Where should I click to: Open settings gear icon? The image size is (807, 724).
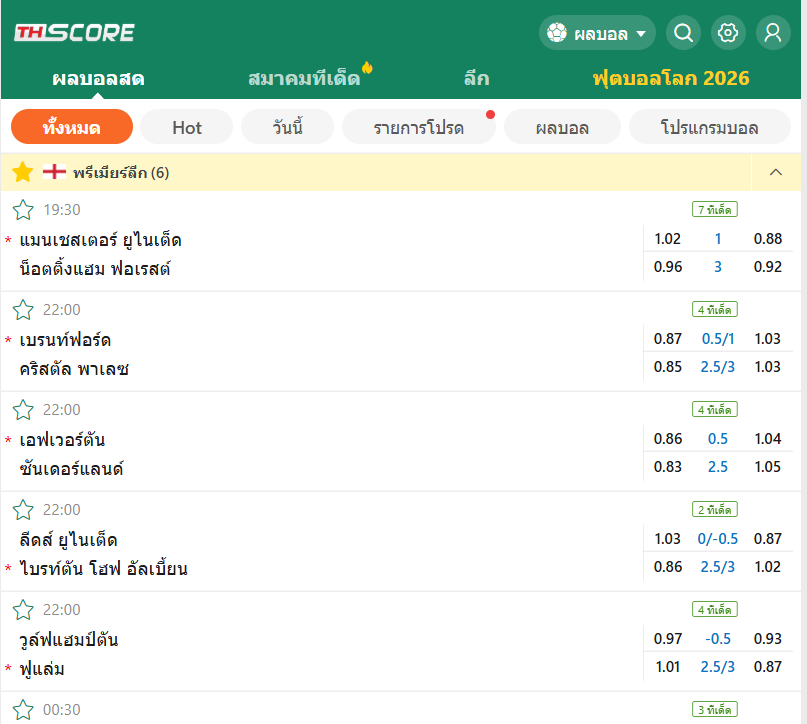point(728,33)
